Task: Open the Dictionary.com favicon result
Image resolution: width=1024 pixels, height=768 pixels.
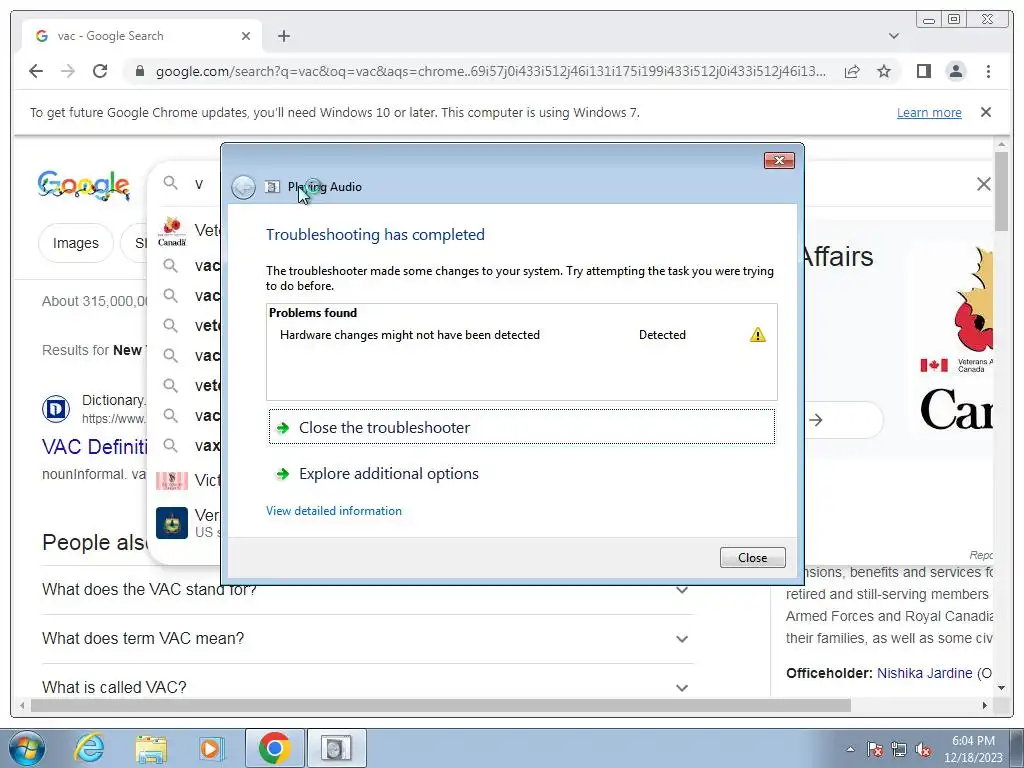Action: tap(56, 409)
